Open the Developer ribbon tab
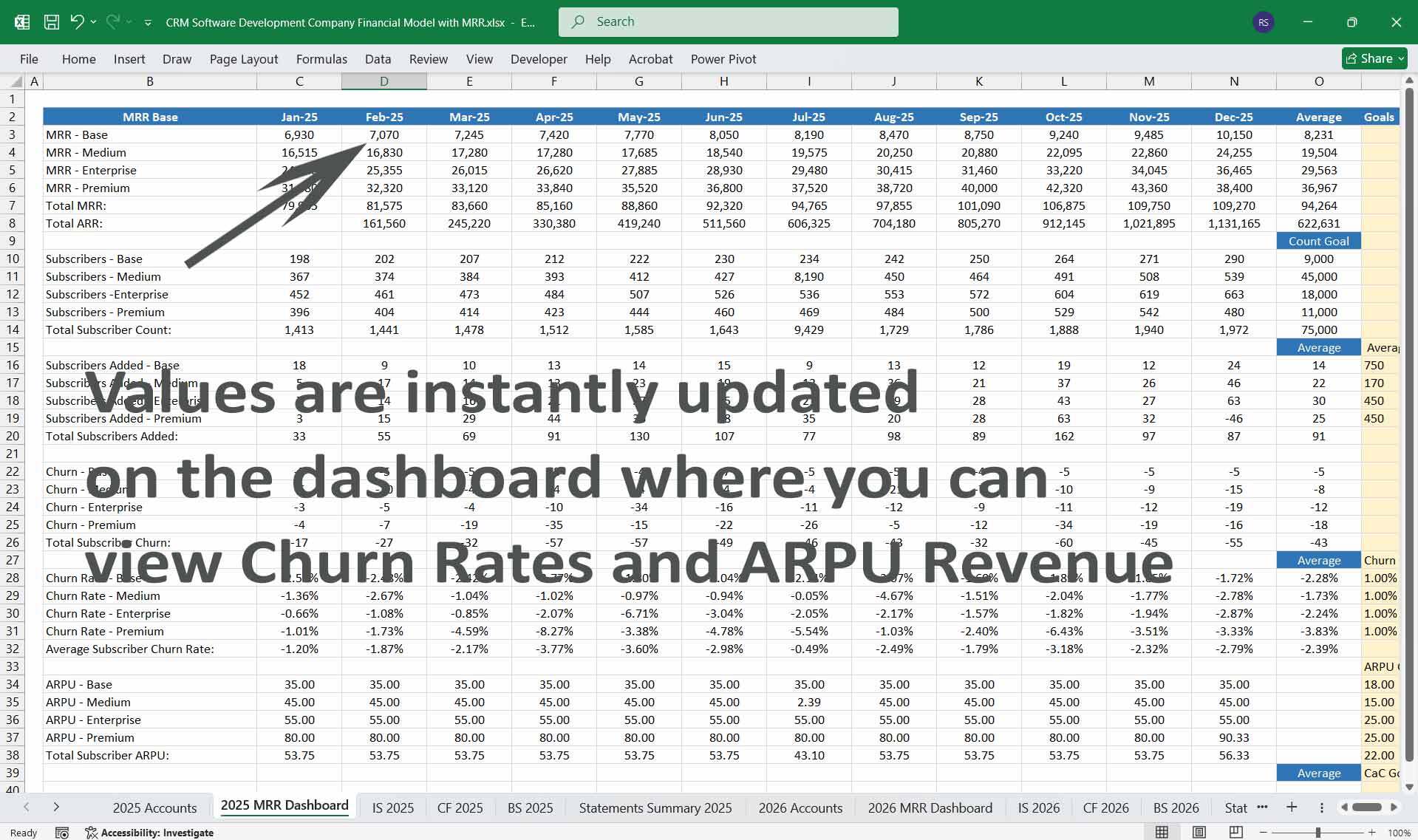Screen dimensions: 1418x840 click(539, 59)
